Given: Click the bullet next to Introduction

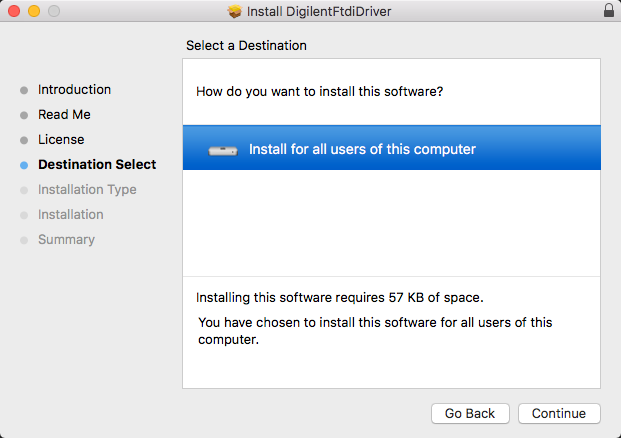Looking at the screenshot, I should 24,90.
